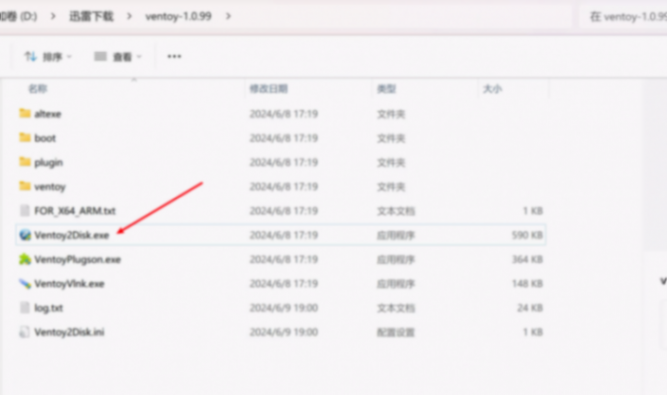Select the boot folder name
Image resolution: width=667 pixels, height=395 pixels.
tap(45, 138)
